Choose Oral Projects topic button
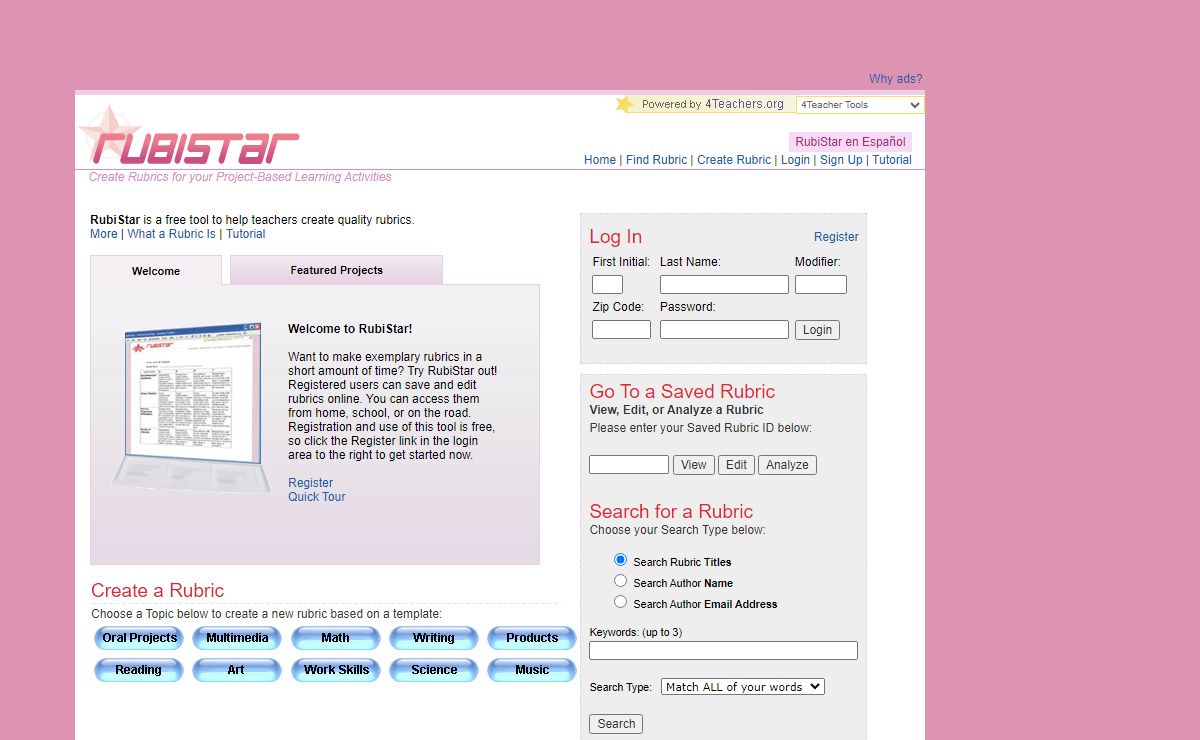 (139, 638)
